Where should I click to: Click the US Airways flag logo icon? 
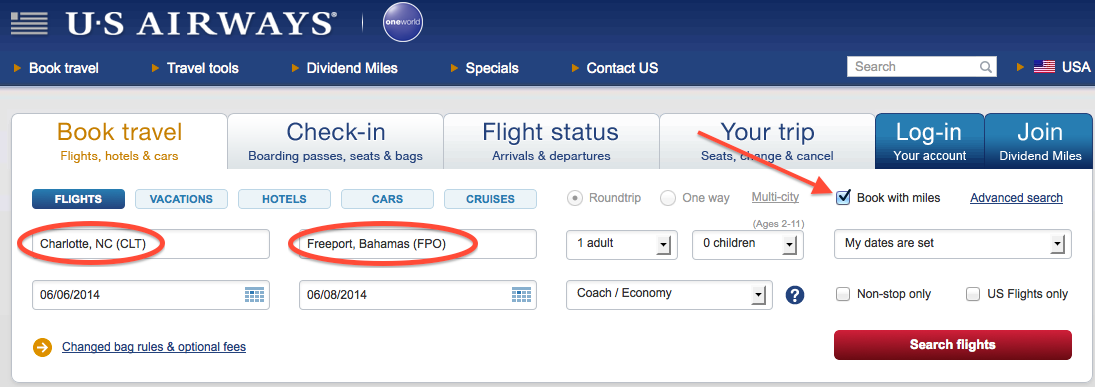[29, 24]
